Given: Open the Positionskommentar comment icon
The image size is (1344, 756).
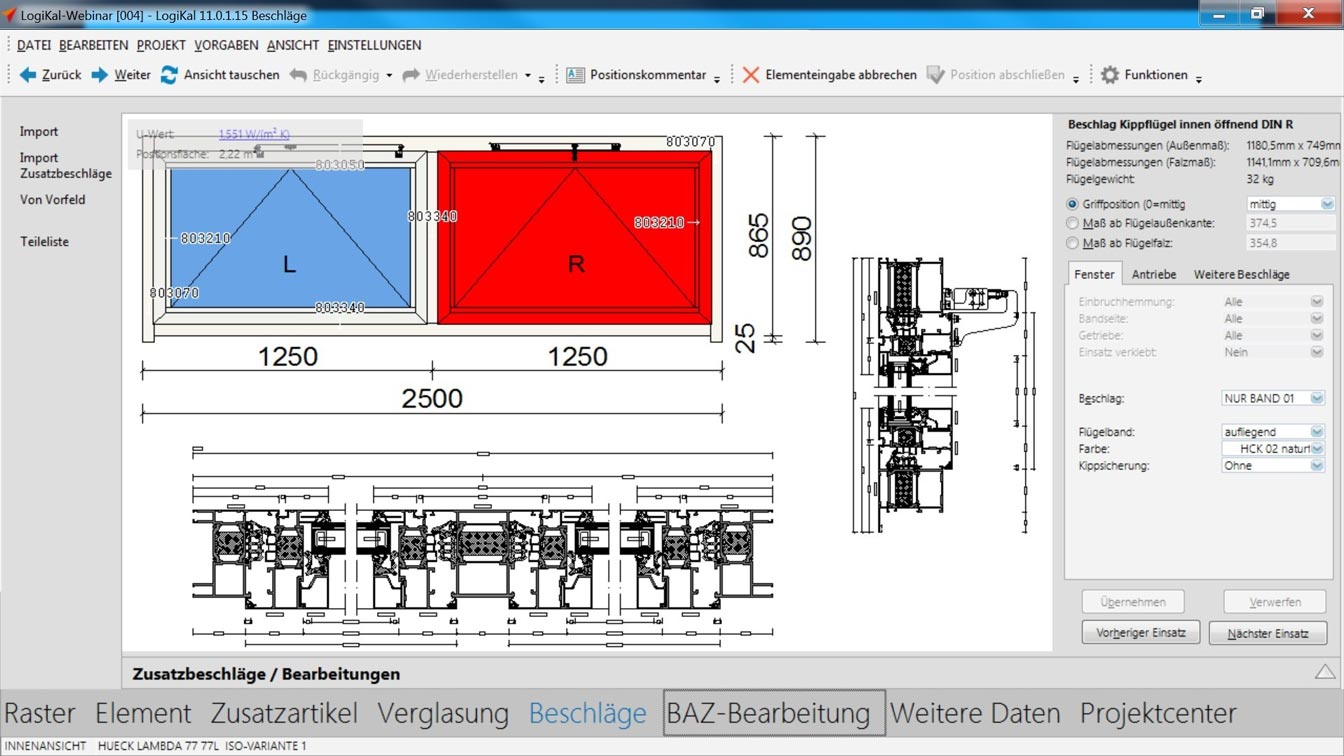Looking at the screenshot, I should coord(575,75).
